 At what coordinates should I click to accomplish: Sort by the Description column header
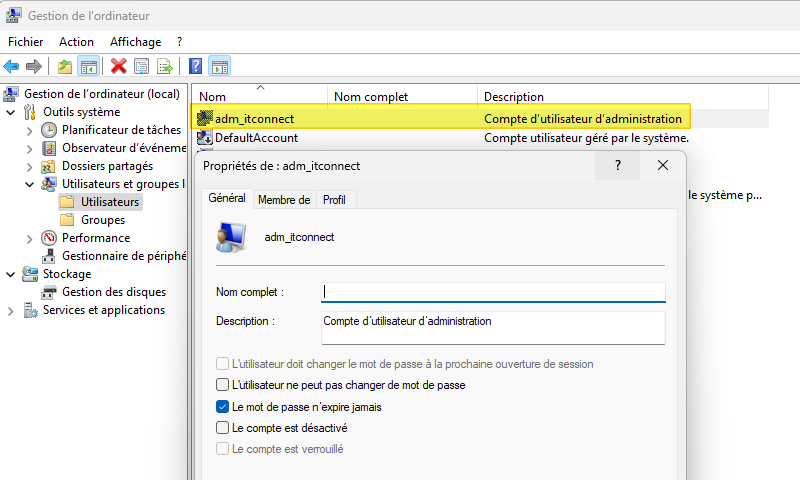(623, 96)
